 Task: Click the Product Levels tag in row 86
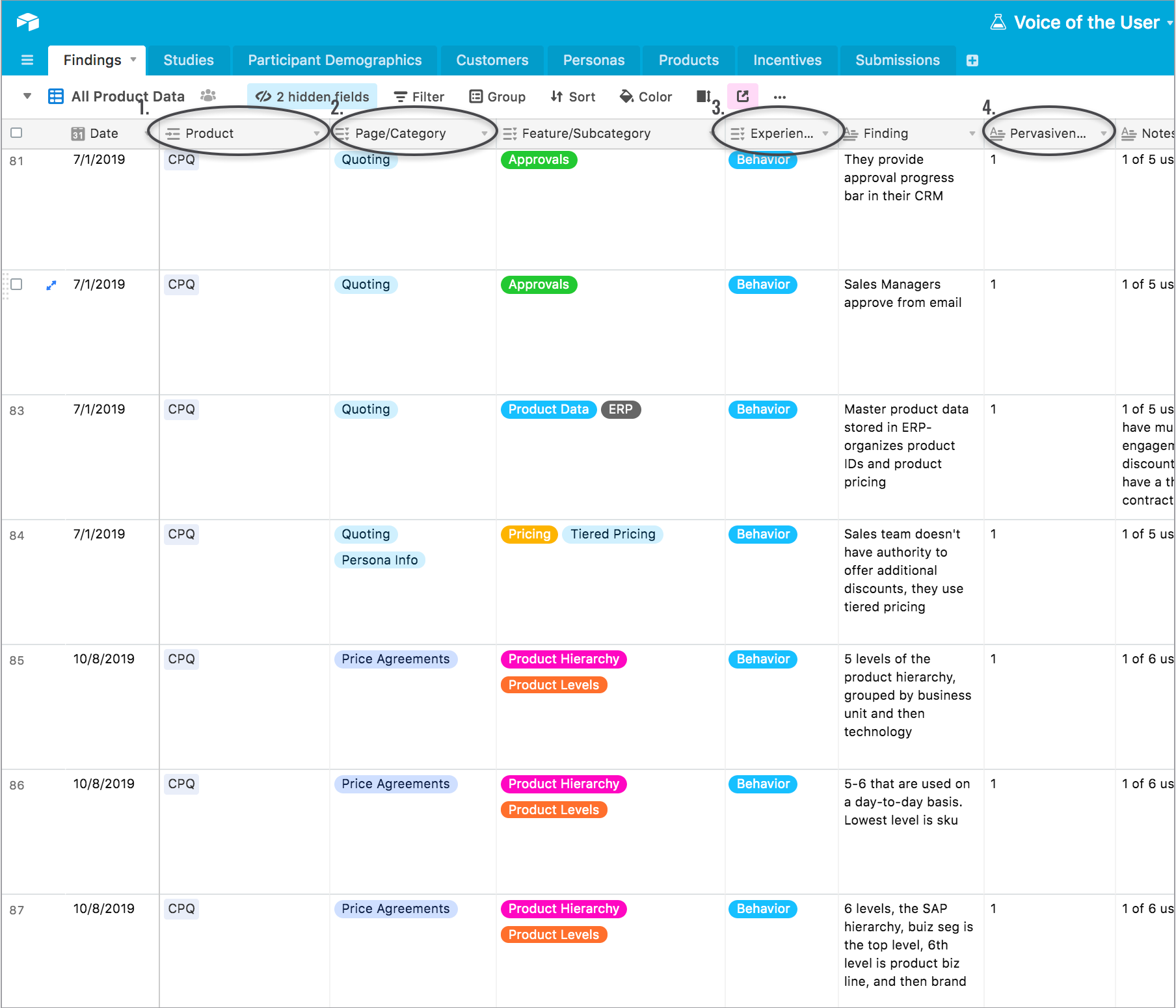(x=554, y=810)
